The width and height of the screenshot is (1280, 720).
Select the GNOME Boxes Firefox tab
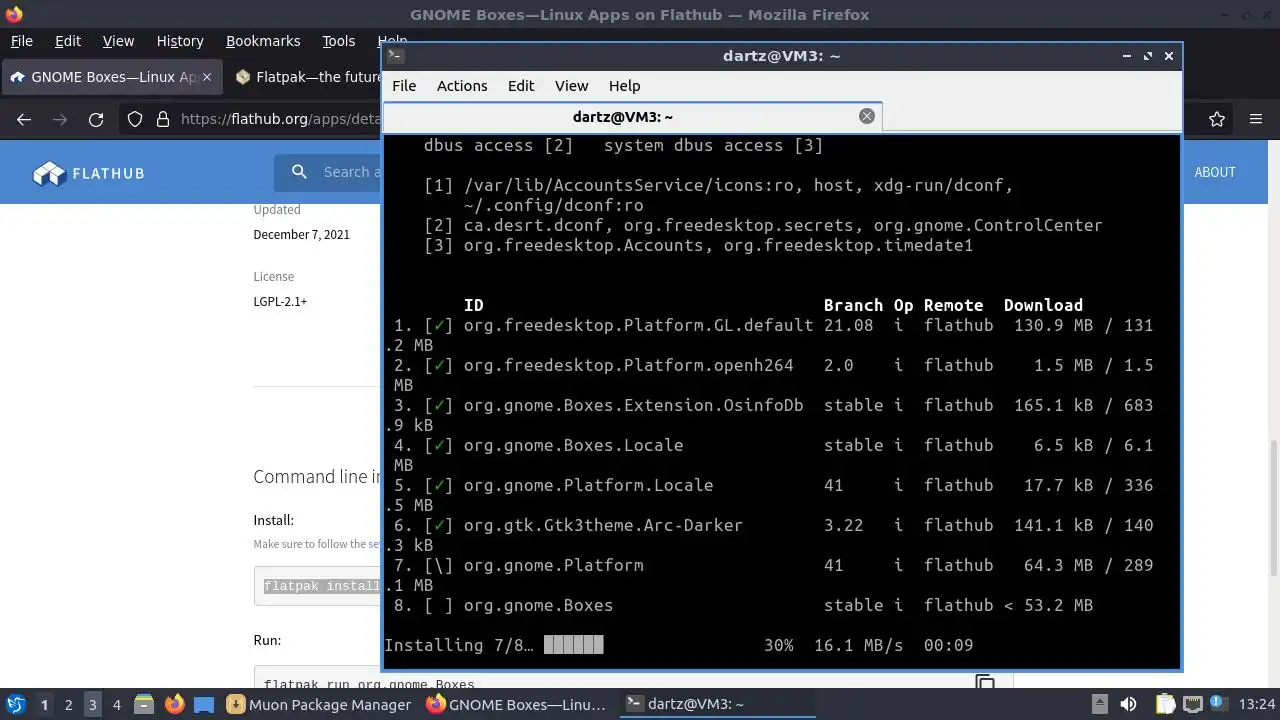click(112, 77)
